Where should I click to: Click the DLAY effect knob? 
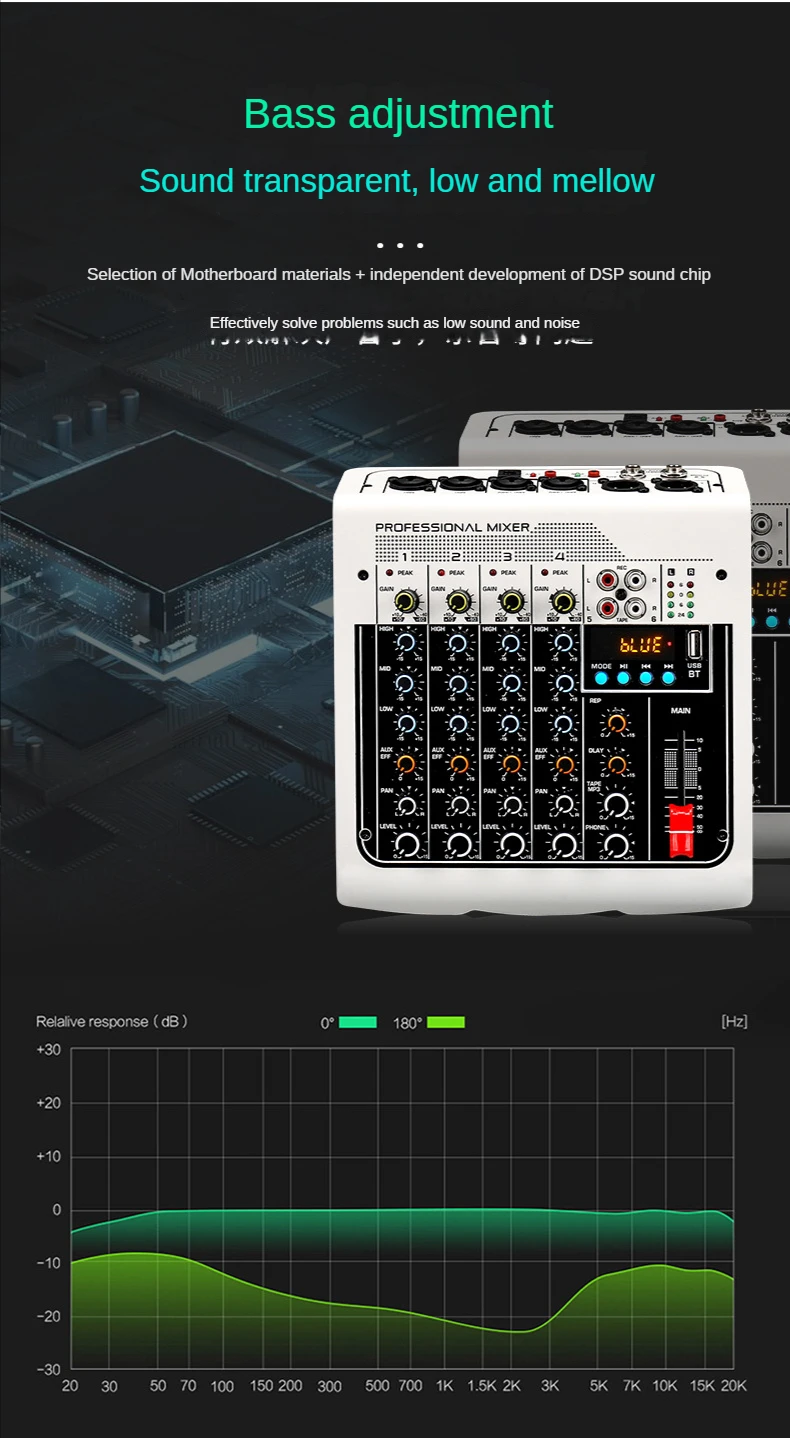point(617,764)
